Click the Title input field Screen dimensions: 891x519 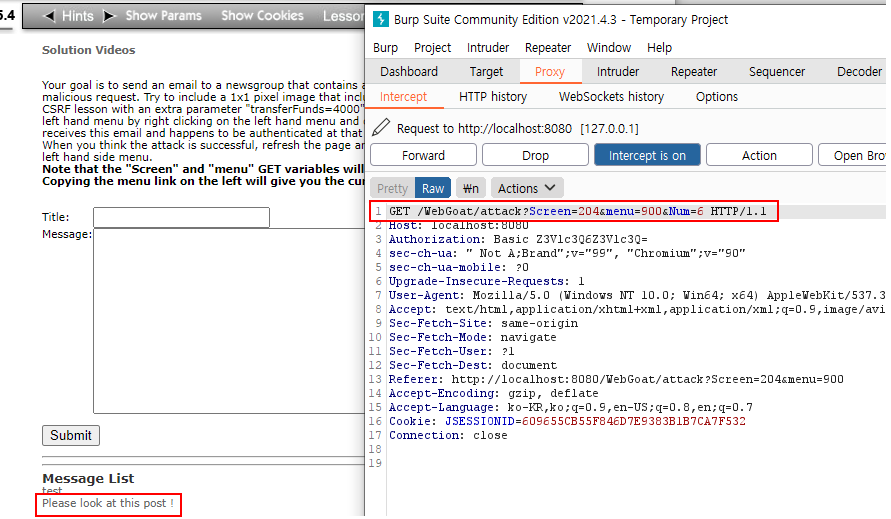click(181, 217)
